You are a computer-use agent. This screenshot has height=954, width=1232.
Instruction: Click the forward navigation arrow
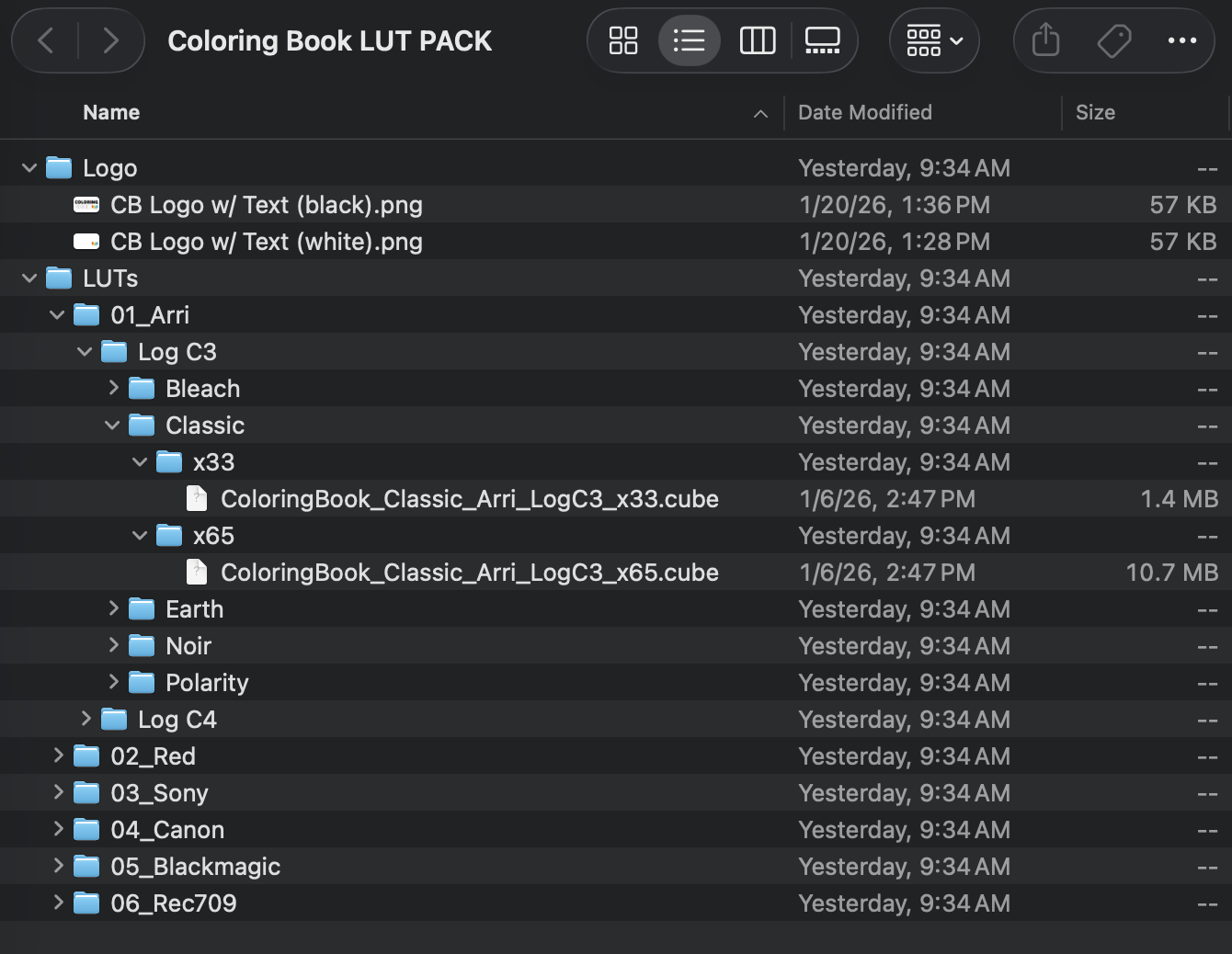(x=111, y=40)
